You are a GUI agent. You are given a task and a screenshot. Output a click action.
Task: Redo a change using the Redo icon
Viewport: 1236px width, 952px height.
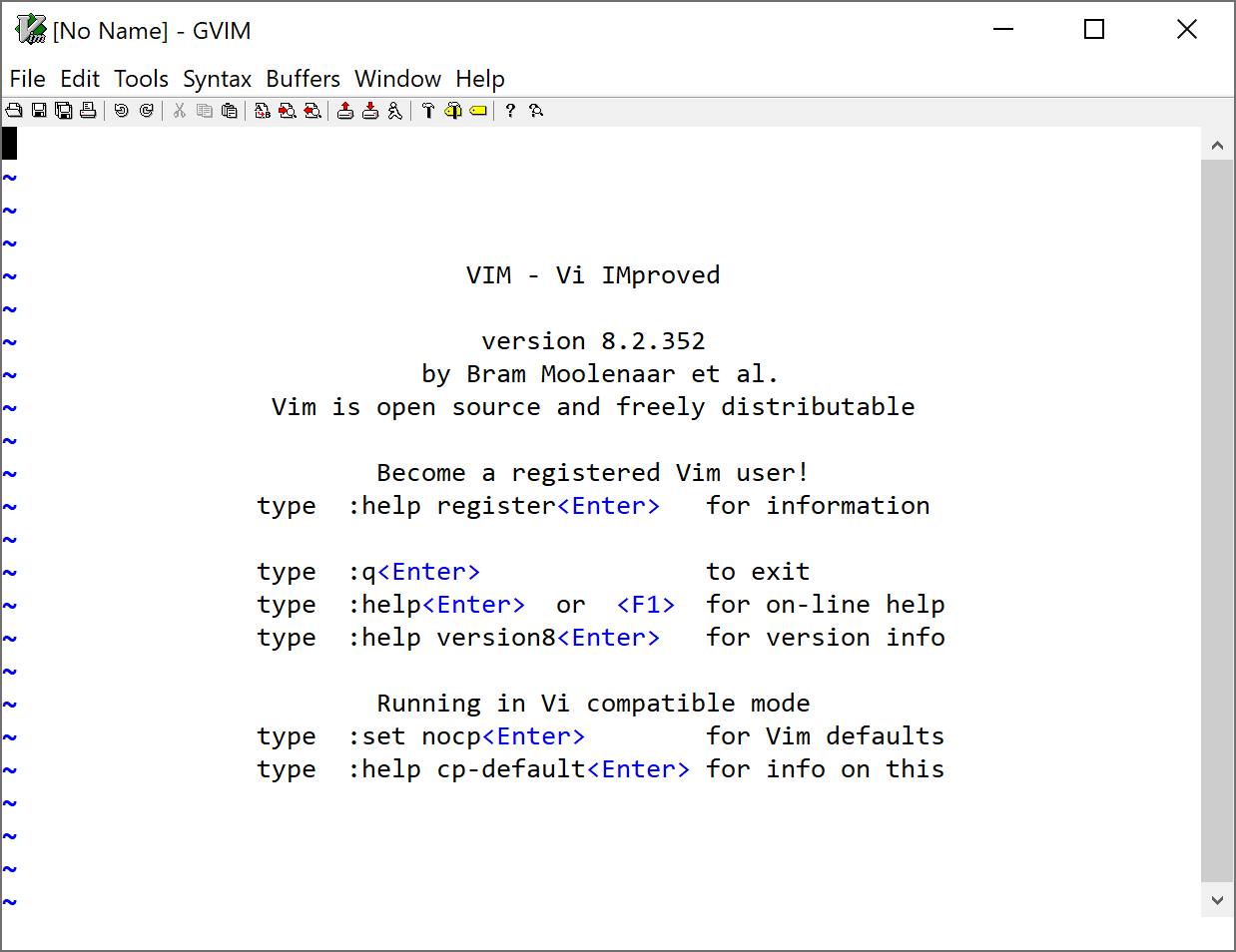(146, 110)
